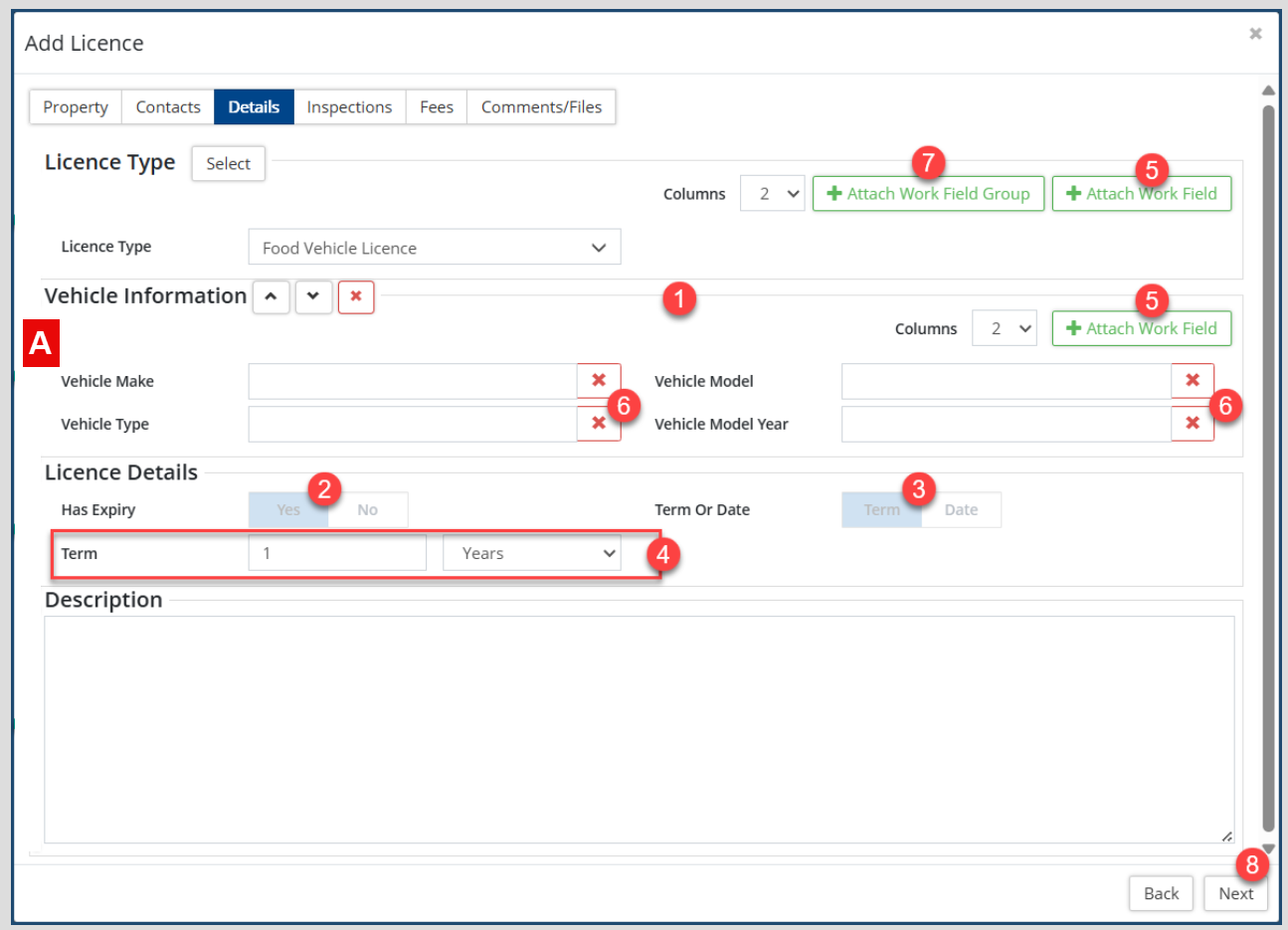
Task: Select the Details tab
Action: 254,107
